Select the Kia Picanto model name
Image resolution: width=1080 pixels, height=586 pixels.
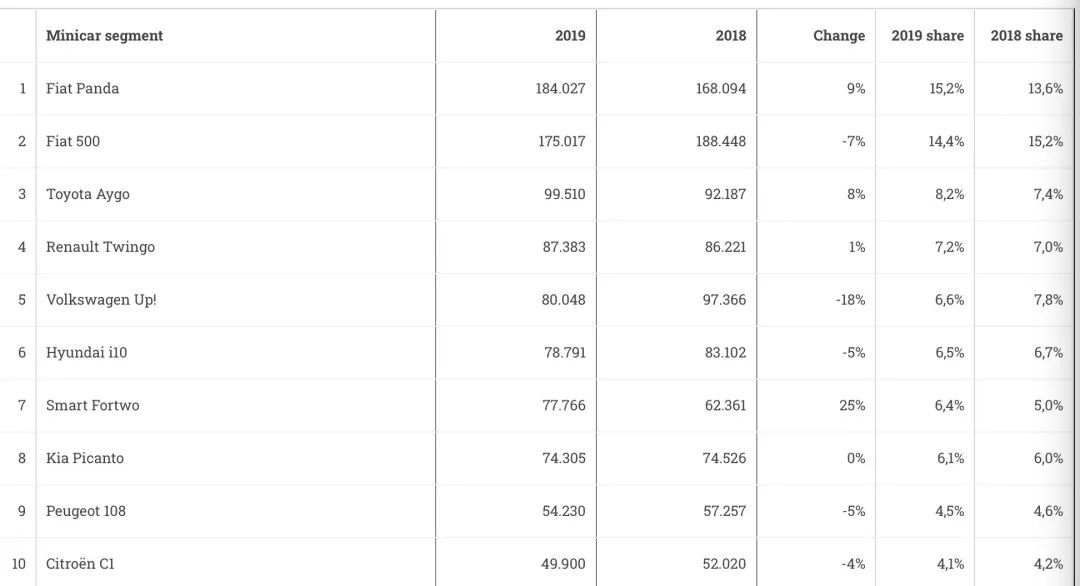(x=85, y=459)
